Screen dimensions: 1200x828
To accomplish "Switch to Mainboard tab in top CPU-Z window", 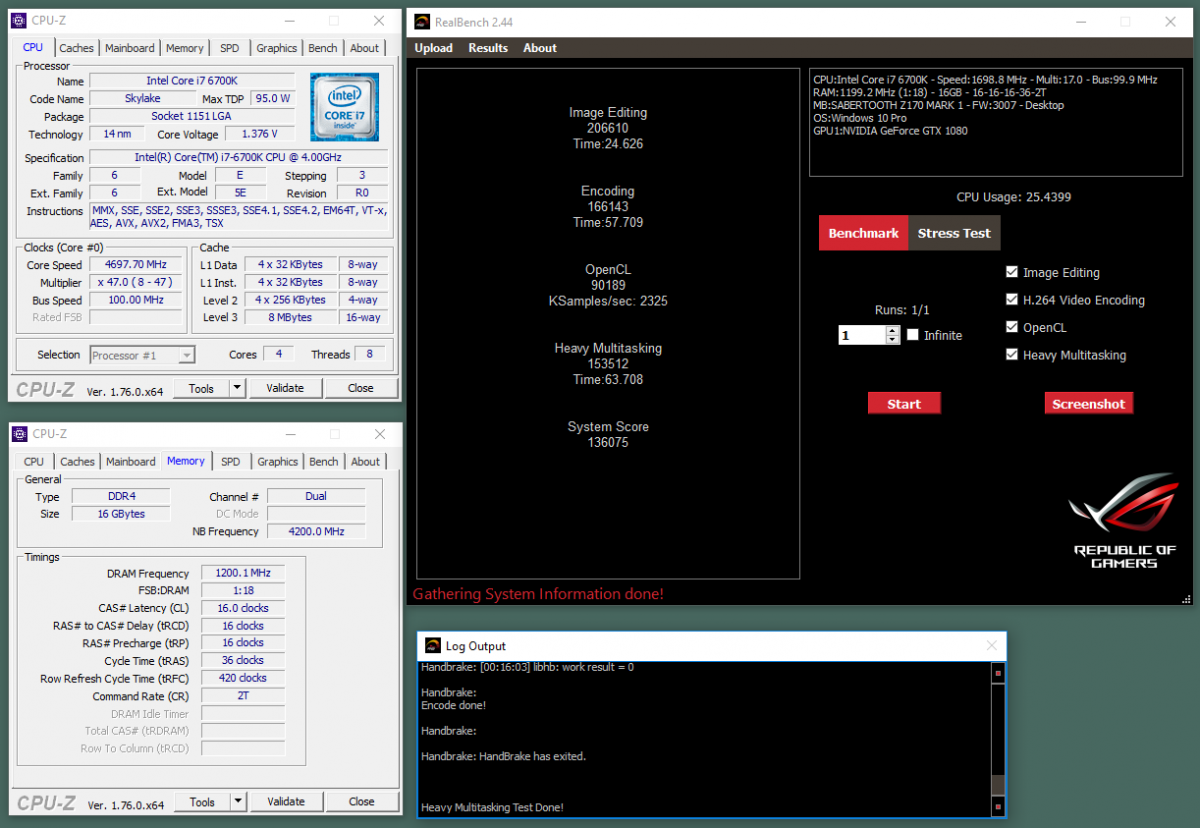I will 130,48.
